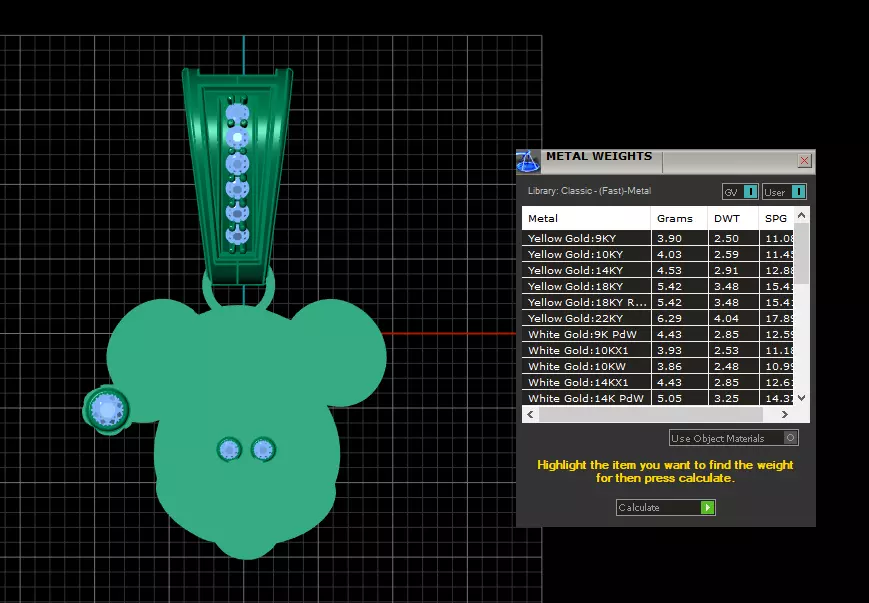Select the left eye gemstone
This screenshot has width=869, height=603.
(229, 449)
